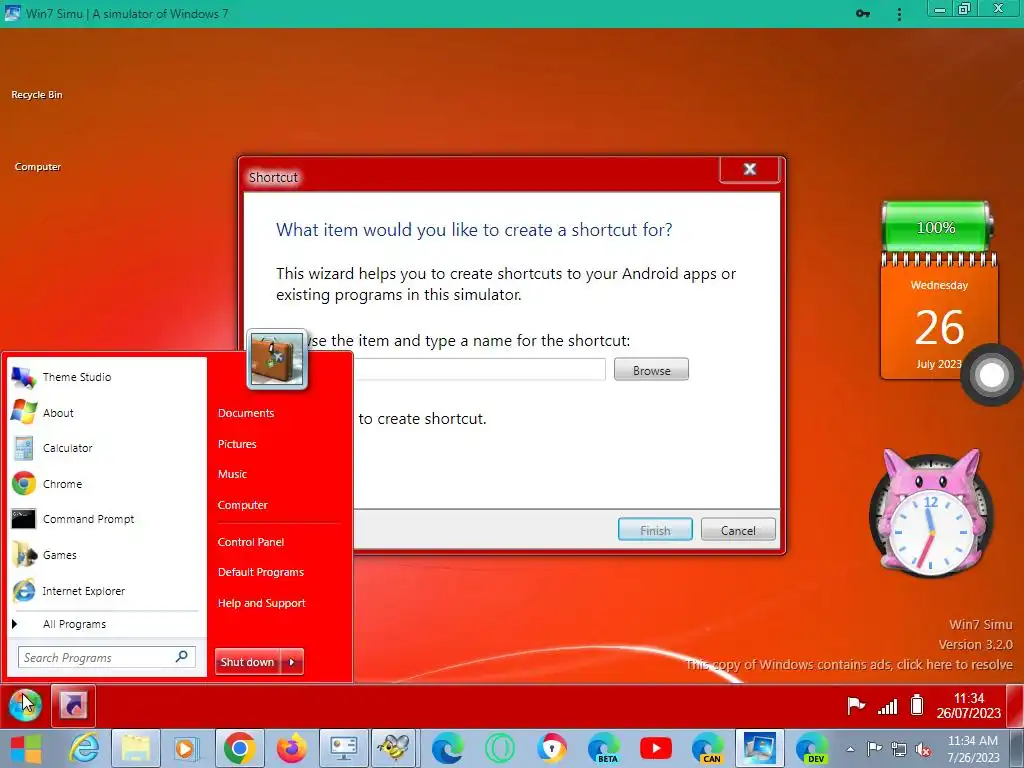Open Theme Studio from start menu
Image resolution: width=1024 pixels, height=768 pixels.
pyautogui.click(x=104, y=377)
